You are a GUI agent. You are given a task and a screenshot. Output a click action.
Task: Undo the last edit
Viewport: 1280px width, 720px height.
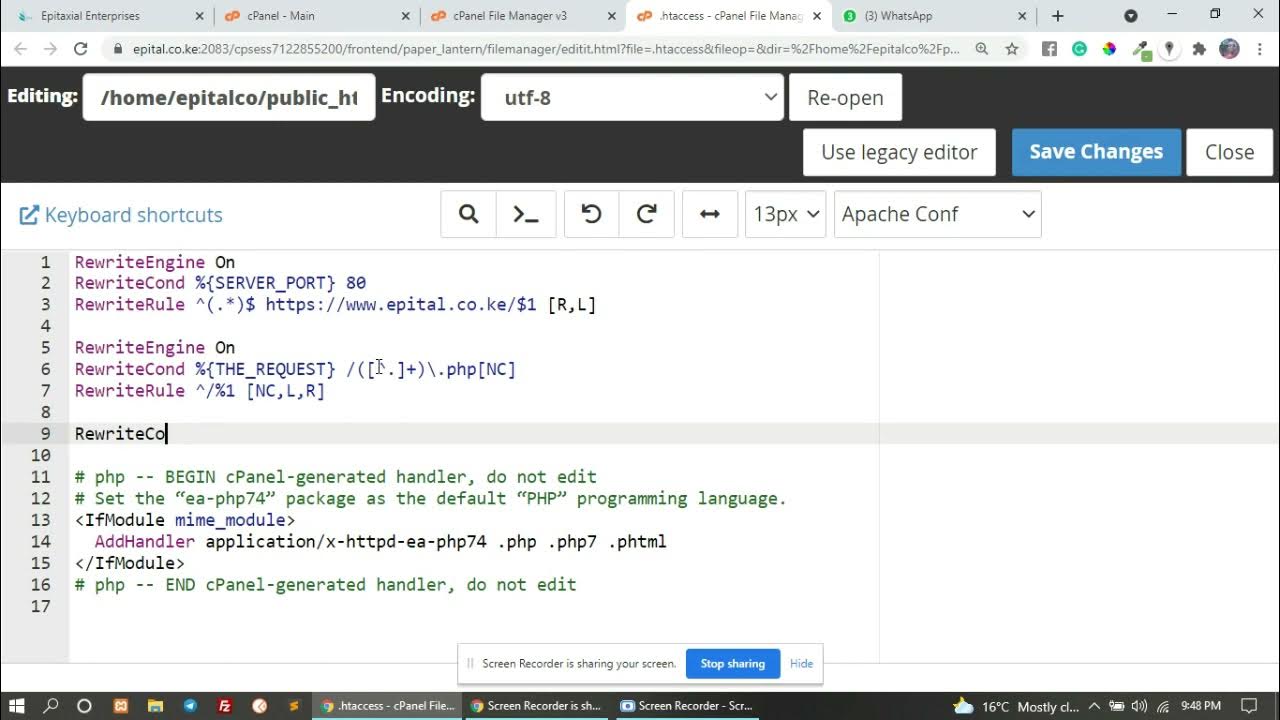click(x=591, y=214)
